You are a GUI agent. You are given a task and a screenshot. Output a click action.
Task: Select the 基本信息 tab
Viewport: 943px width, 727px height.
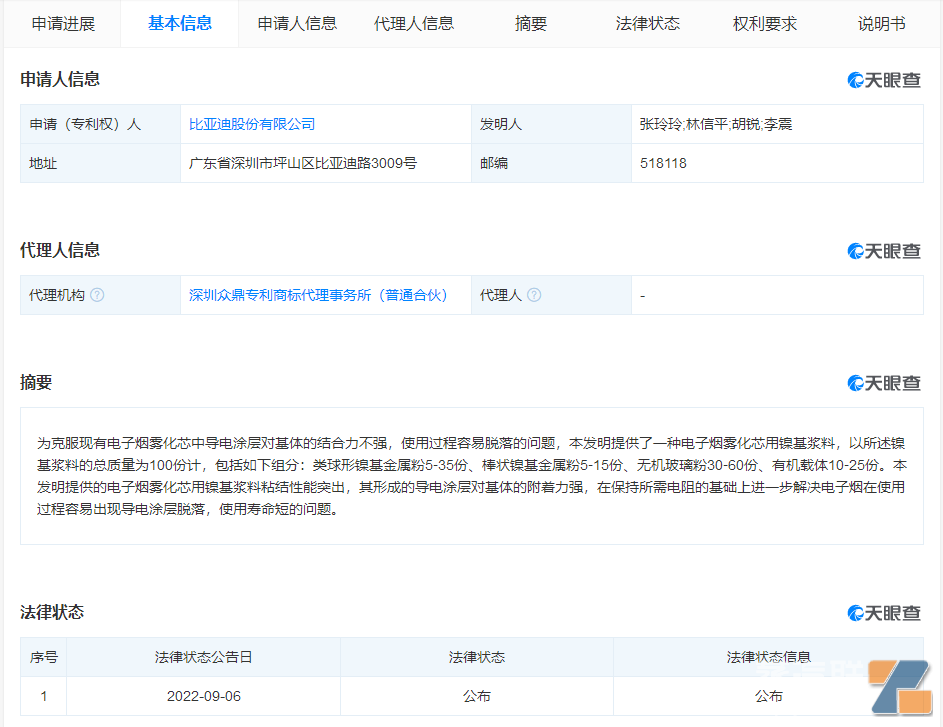click(180, 24)
